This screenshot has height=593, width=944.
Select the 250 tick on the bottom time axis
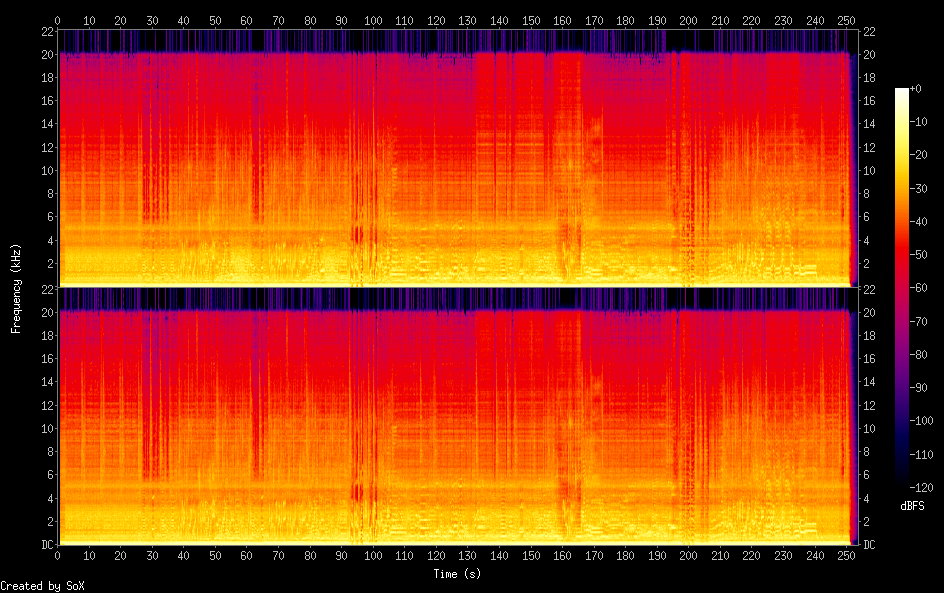[x=847, y=555]
